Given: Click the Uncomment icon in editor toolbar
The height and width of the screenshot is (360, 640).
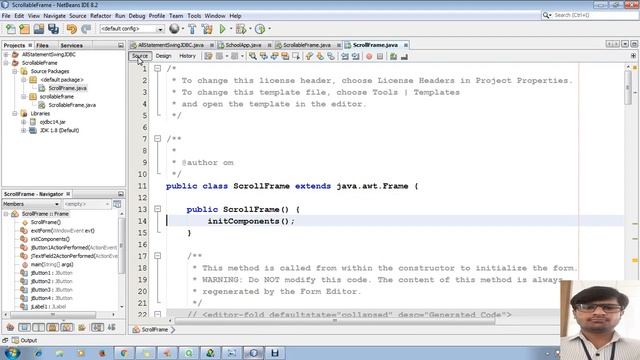Looking at the screenshot, I should point(404,56).
